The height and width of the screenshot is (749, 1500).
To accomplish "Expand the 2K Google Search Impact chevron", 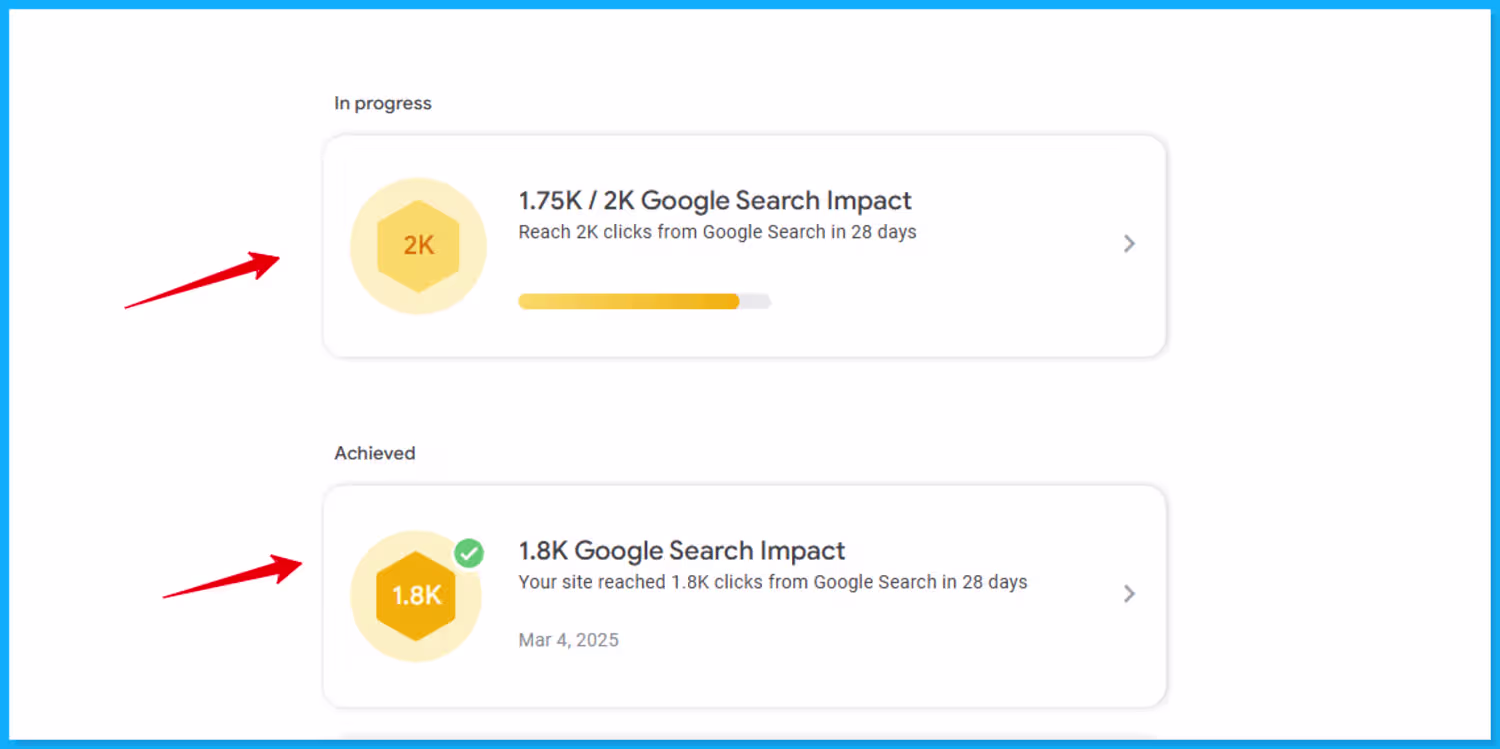I will pyautogui.click(x=1129, y=243).
